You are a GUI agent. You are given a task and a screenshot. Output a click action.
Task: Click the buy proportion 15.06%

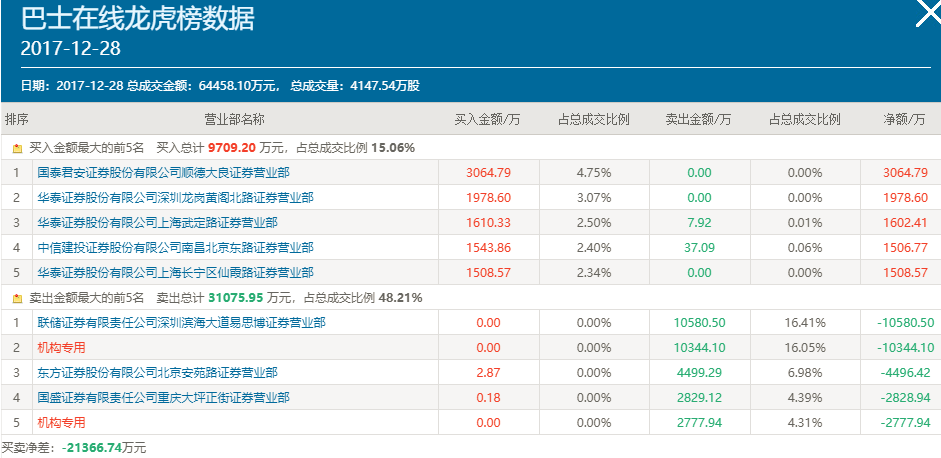pyautogui.click(x=393, y=148)
